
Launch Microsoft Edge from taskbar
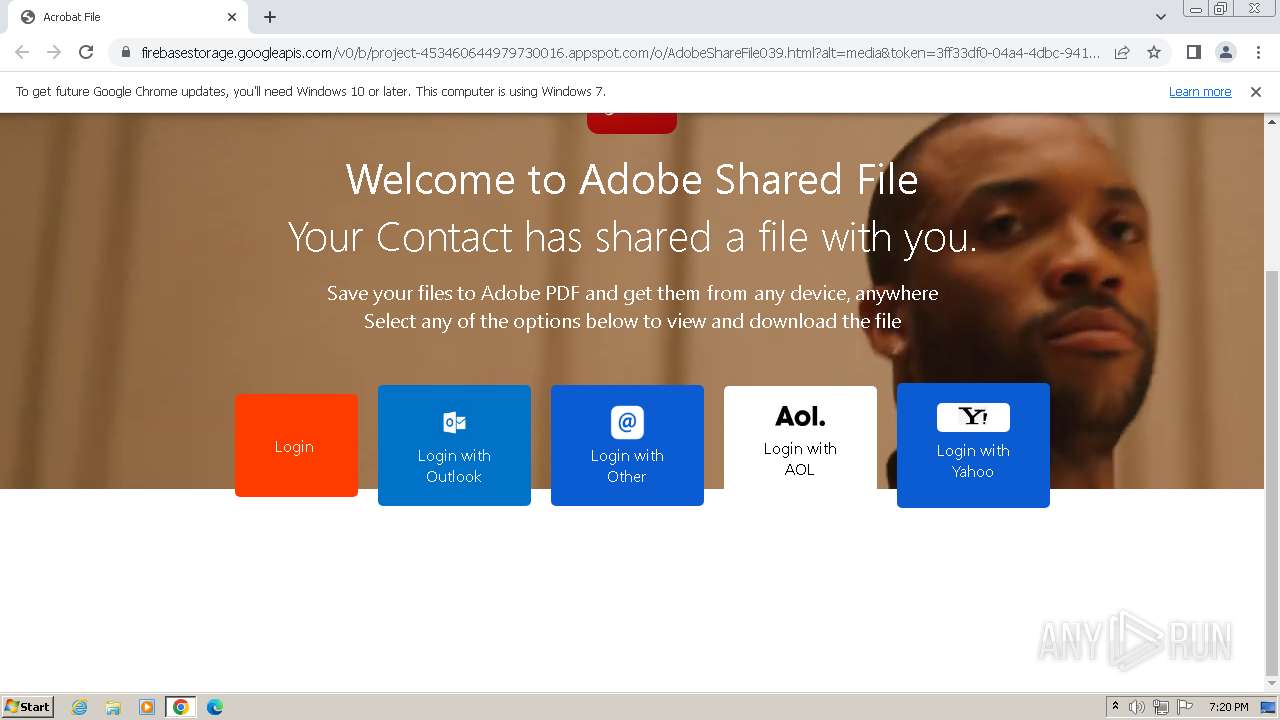[x=214, y=707]
